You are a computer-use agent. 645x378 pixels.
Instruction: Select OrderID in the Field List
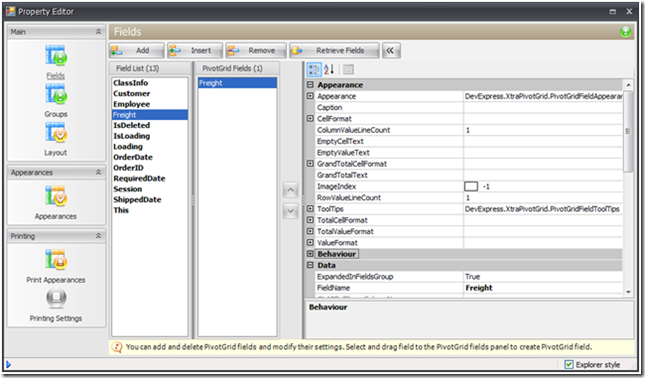[150, 168]
